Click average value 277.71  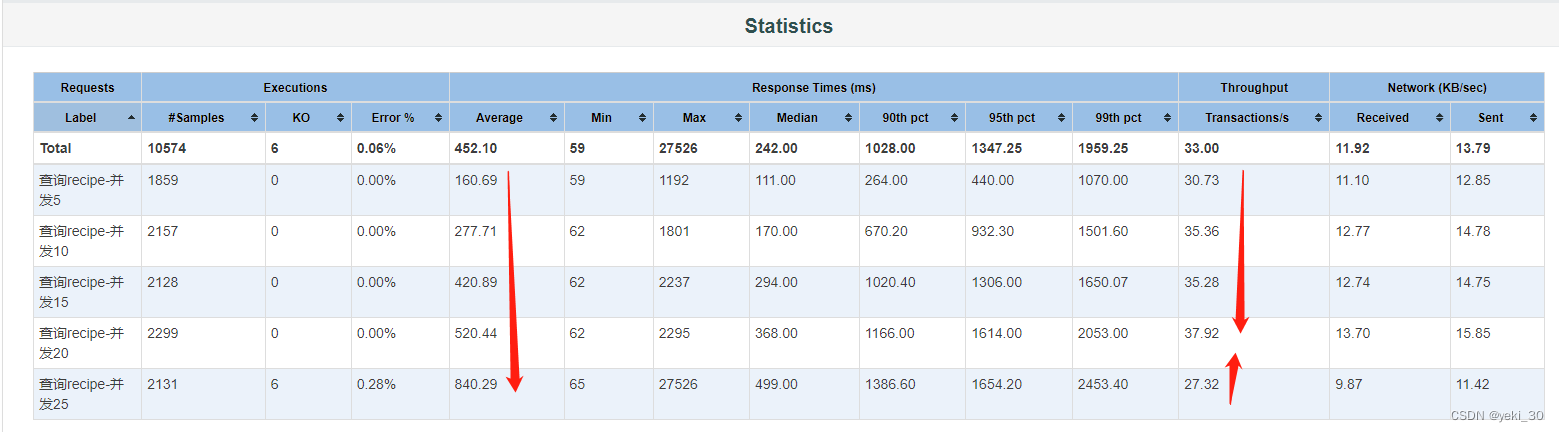pyautogui.click(x=475, y=232)
